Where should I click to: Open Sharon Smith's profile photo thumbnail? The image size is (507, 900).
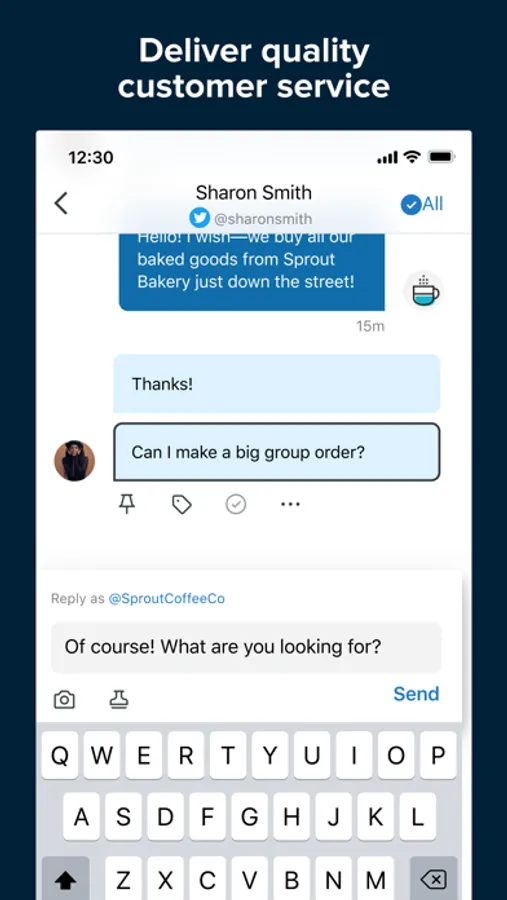click(x=75, y=460)
